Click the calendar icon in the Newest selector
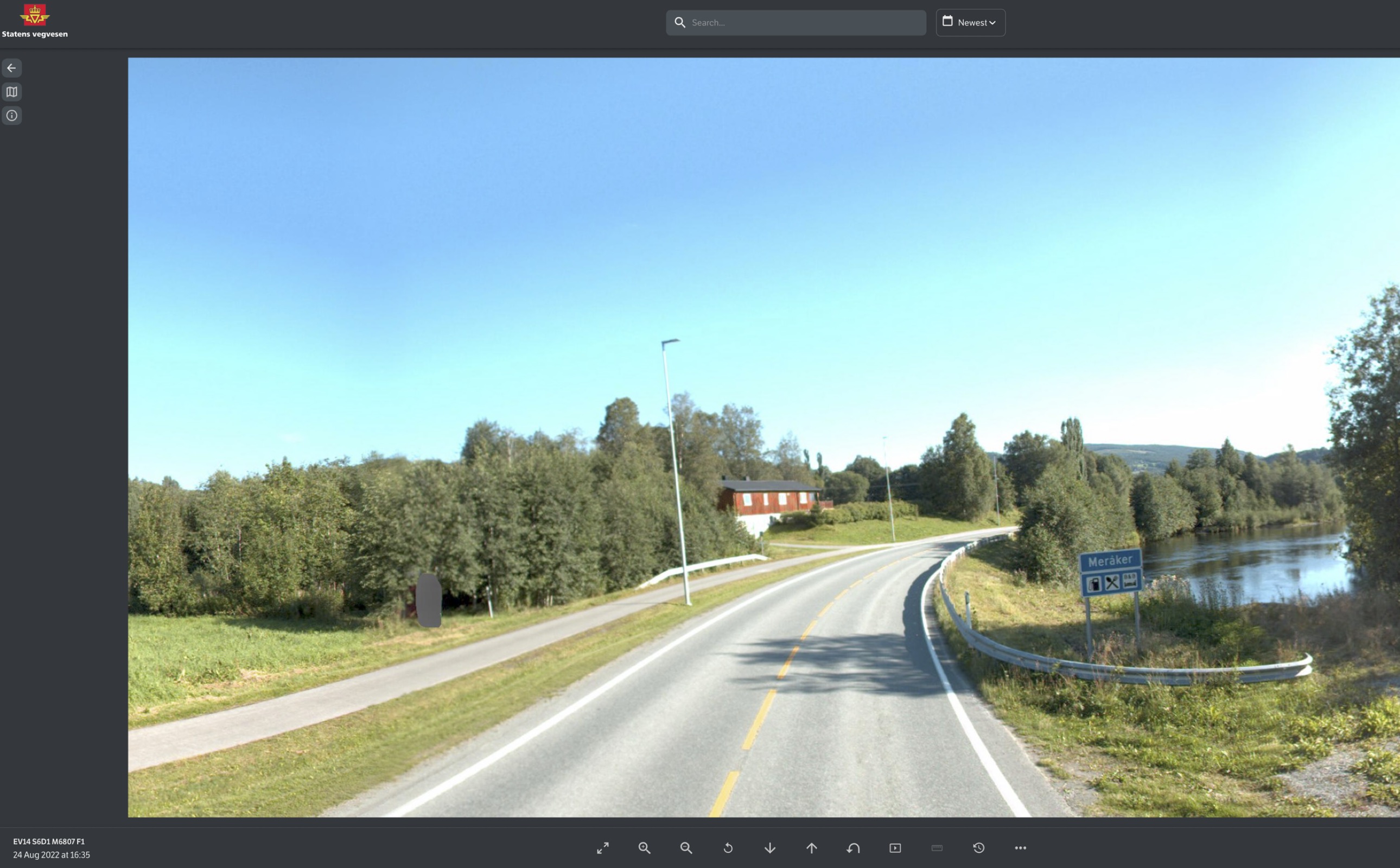 (948, 21)
